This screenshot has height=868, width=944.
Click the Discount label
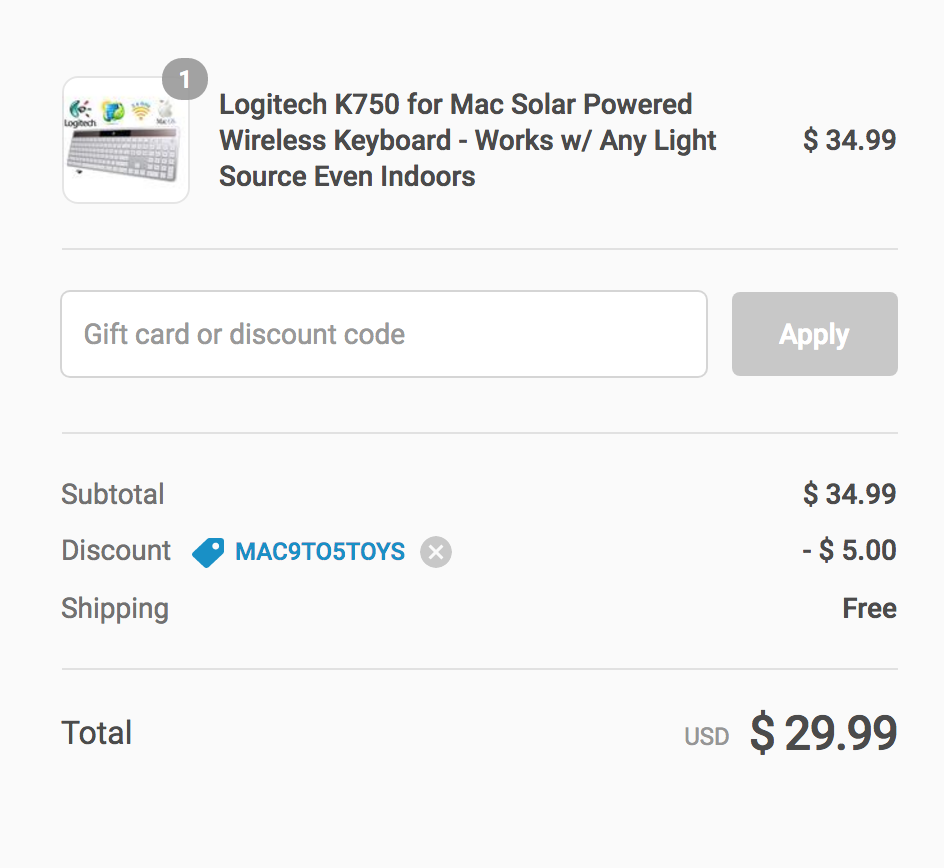(116, 551)
